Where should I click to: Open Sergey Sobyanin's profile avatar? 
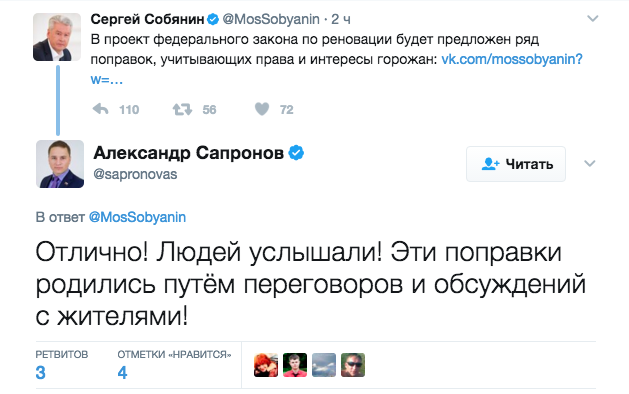pyautogui.click(x=57, y=37)
